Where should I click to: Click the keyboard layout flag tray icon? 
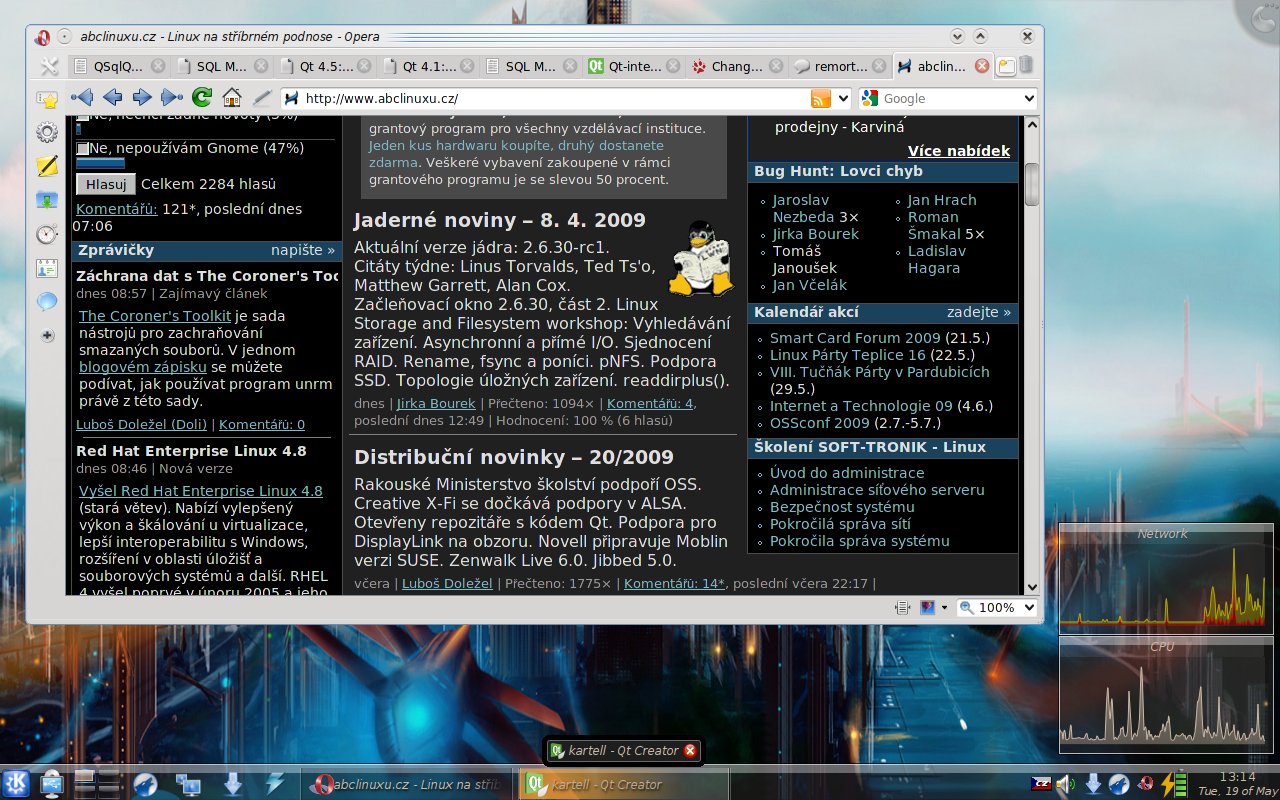click(x=1041, y=784)
